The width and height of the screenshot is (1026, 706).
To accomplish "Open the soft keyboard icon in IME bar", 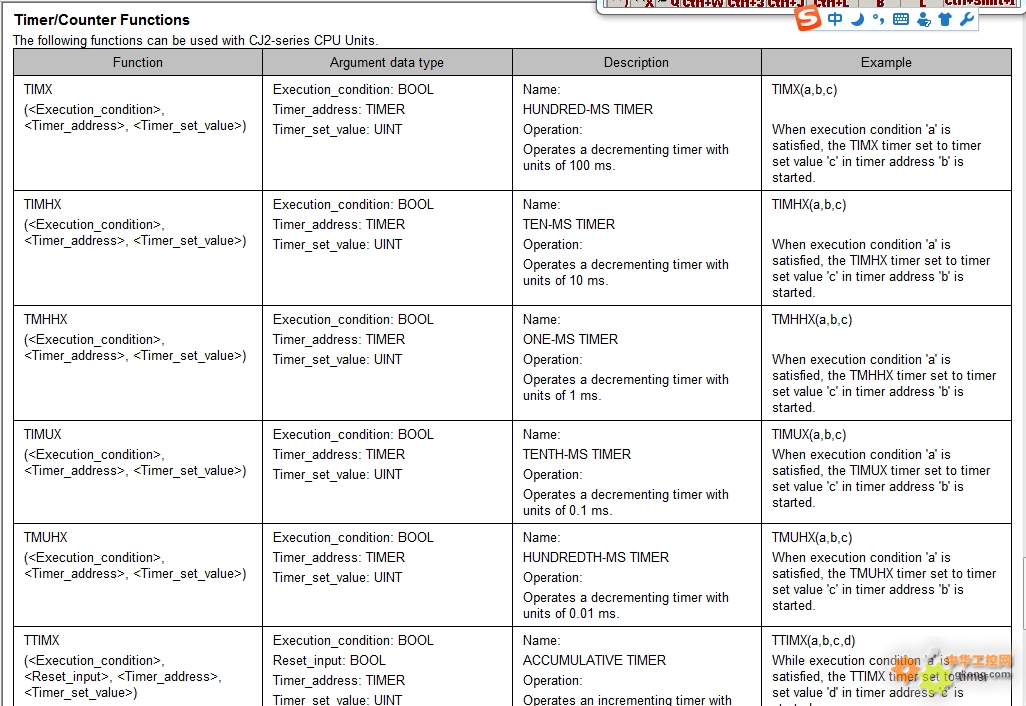I will [901, 19].
